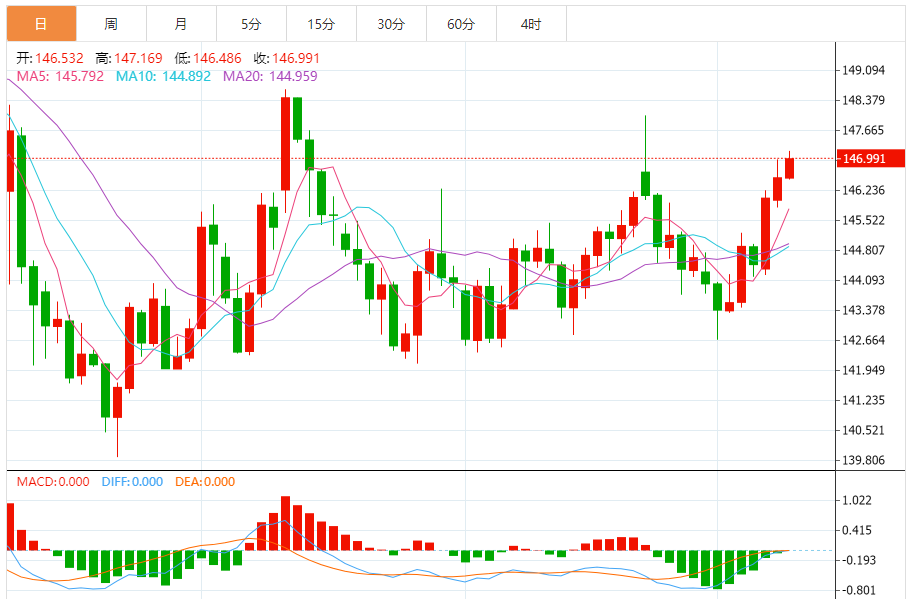Click the MA20: 144.959 indicator label
This screenshot has height=599, width=912.
click(x=270, y=76)
